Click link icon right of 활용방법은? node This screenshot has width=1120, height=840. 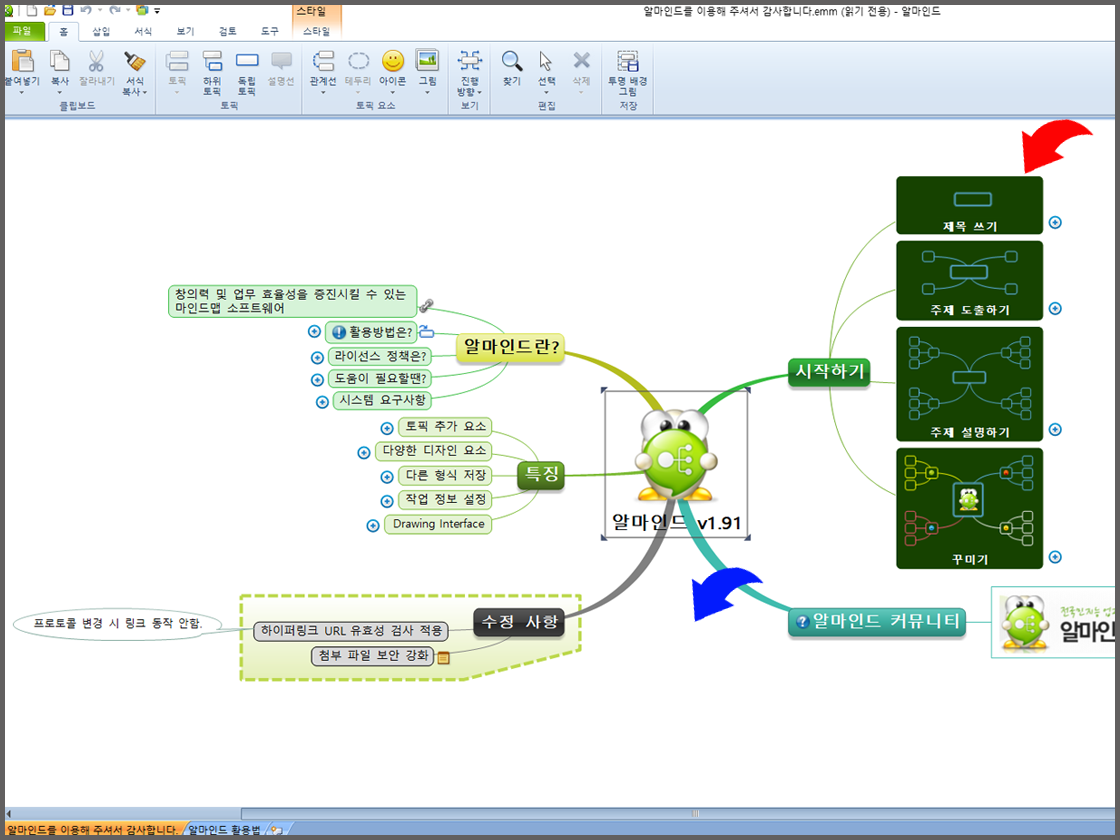[426, 331]
